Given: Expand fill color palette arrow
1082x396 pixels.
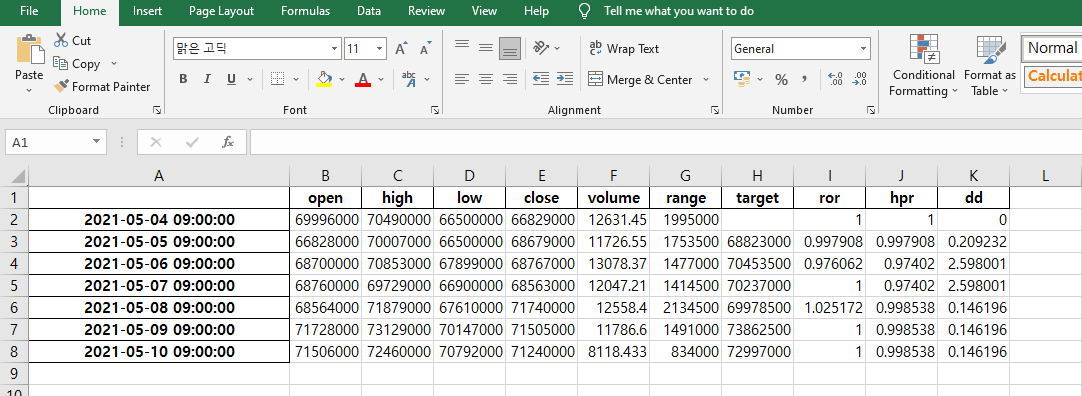Looking at the screenshot, I should click(x=341, y=79).
